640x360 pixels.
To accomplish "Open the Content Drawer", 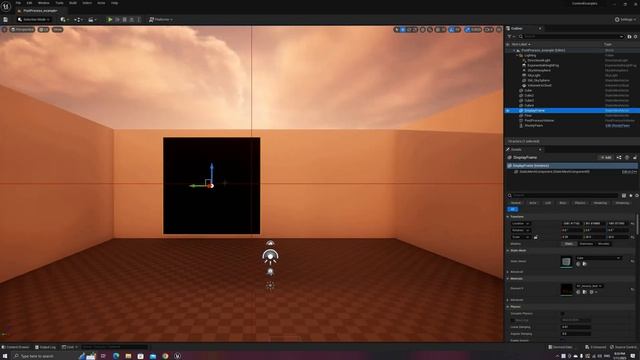I will coord(16,347).
